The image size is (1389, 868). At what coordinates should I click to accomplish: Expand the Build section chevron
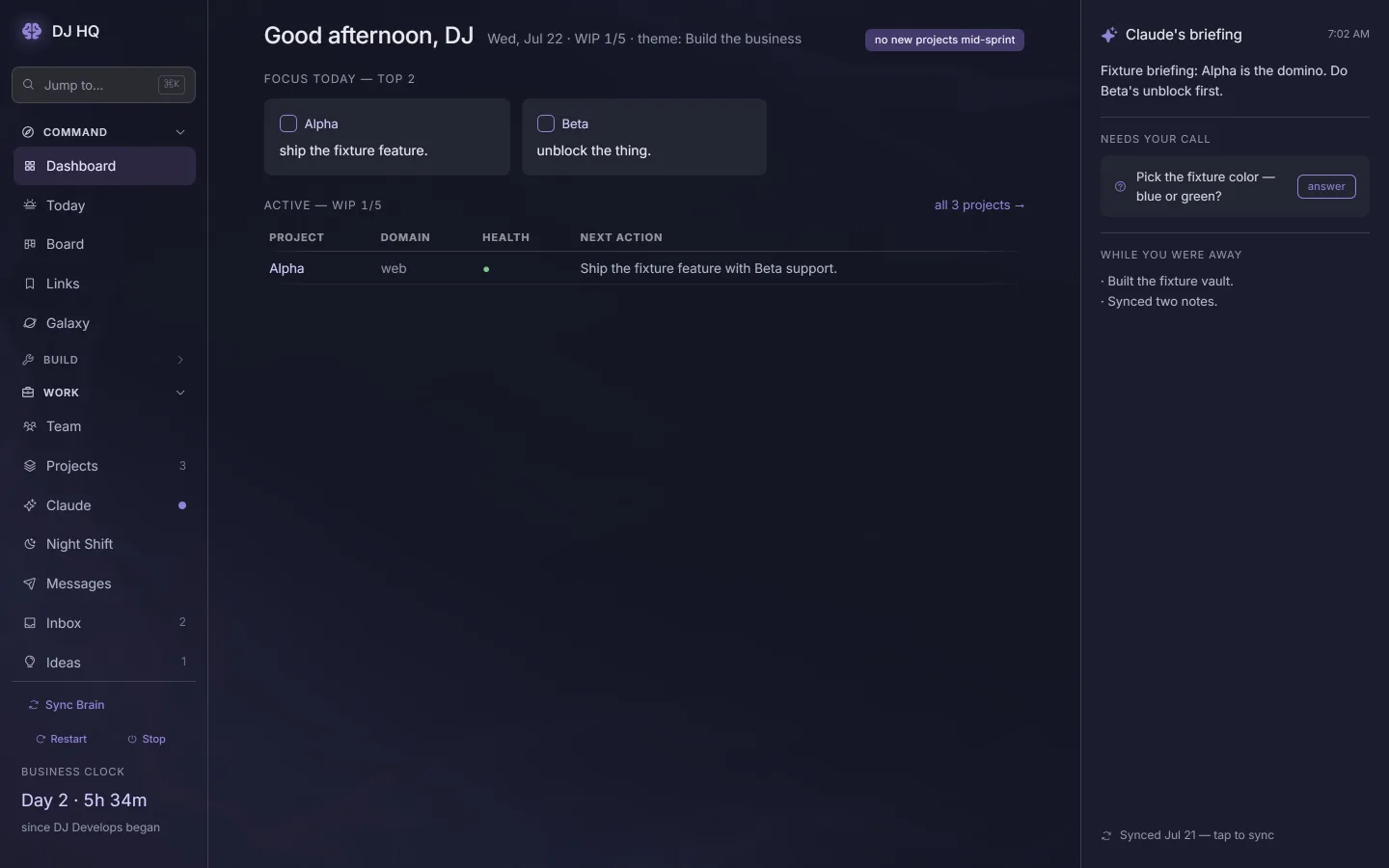coord(180,360)
